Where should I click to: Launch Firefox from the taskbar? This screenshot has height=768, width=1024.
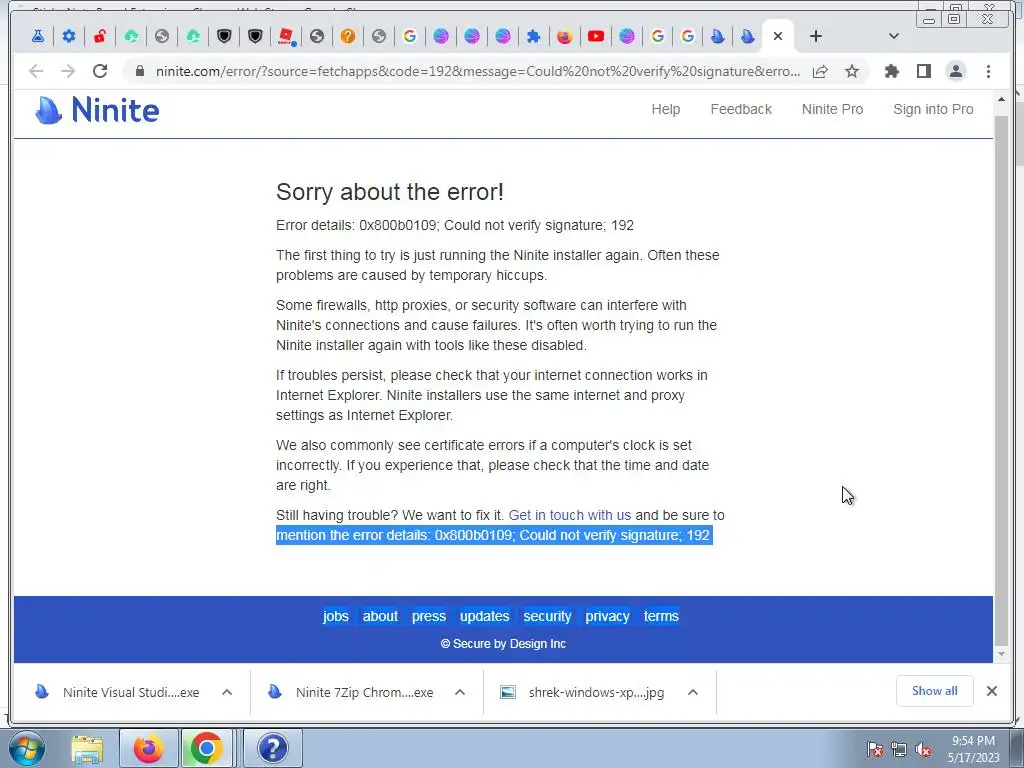149,748
